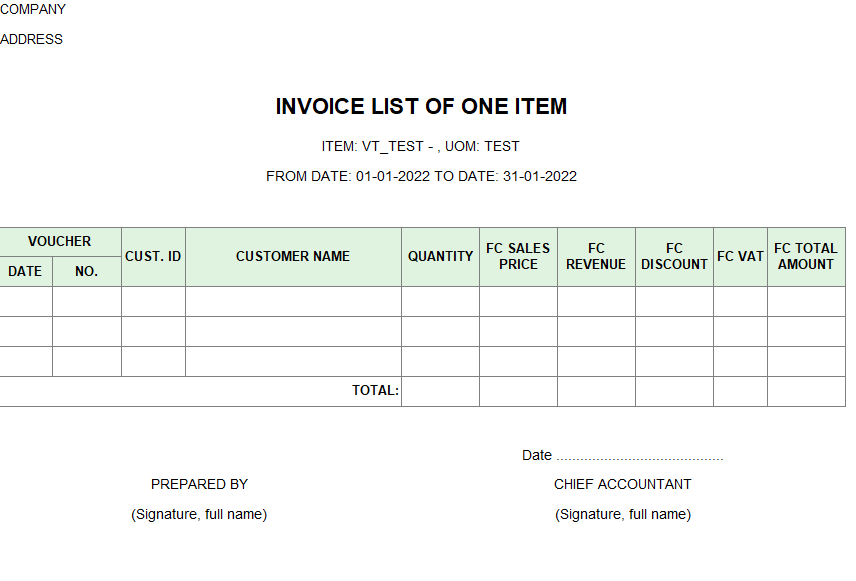Click the FC TOTAL AMOUNT header
The image size is (856, 581).
click(806, 257)
